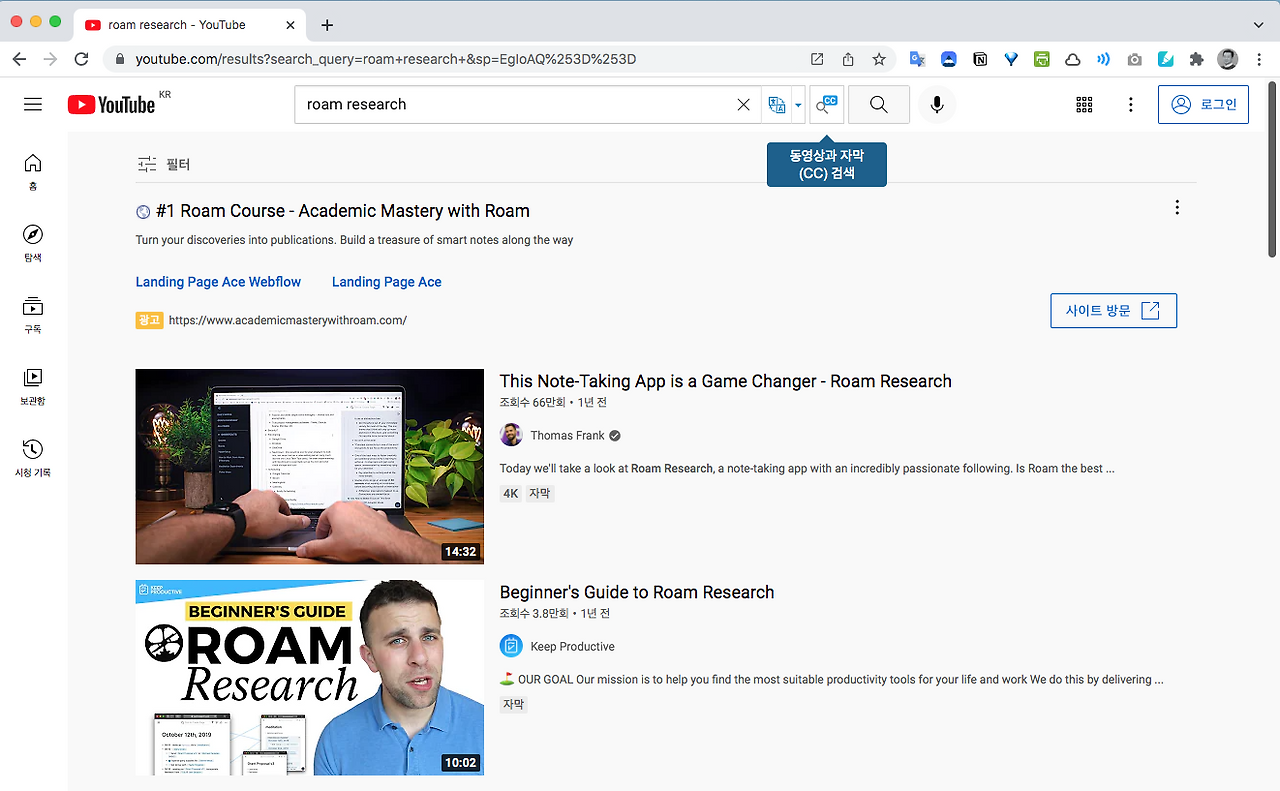
Task: Click the translate icon in search bar
Action: point(776,104)
